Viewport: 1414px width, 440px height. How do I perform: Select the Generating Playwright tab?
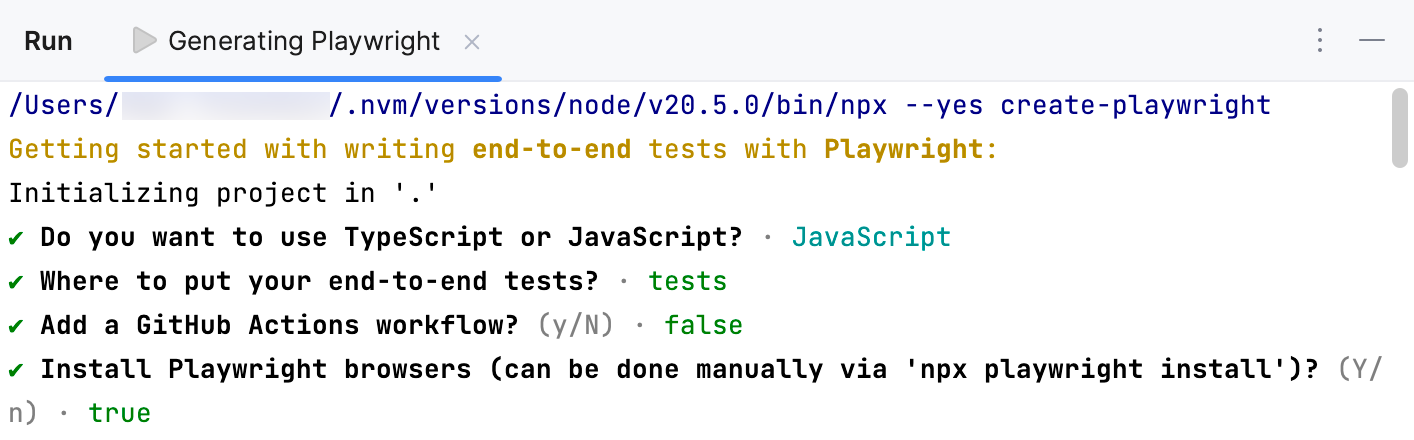pos(303,41)
